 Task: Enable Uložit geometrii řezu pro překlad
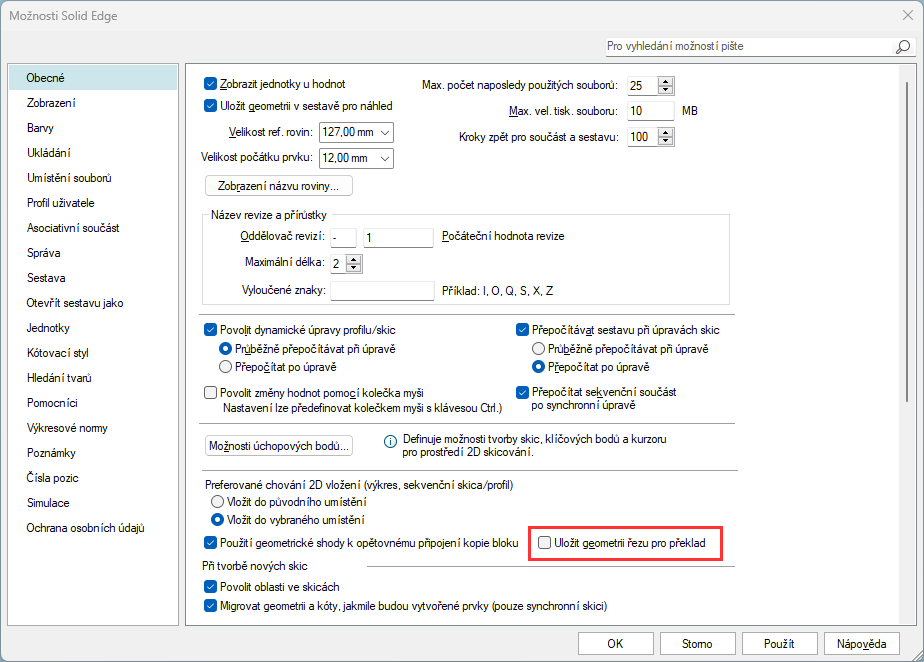545,543
